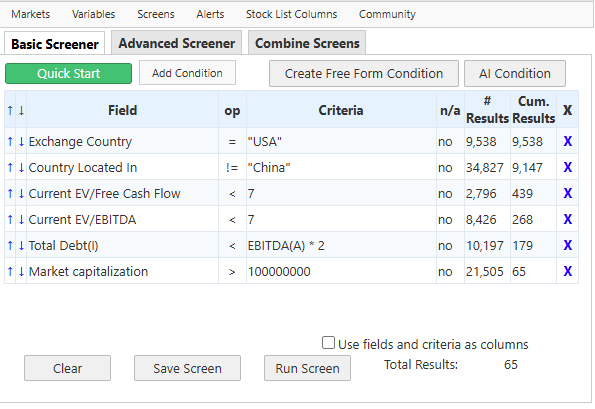Open the Alerts menu

click(x=210, y=14)
